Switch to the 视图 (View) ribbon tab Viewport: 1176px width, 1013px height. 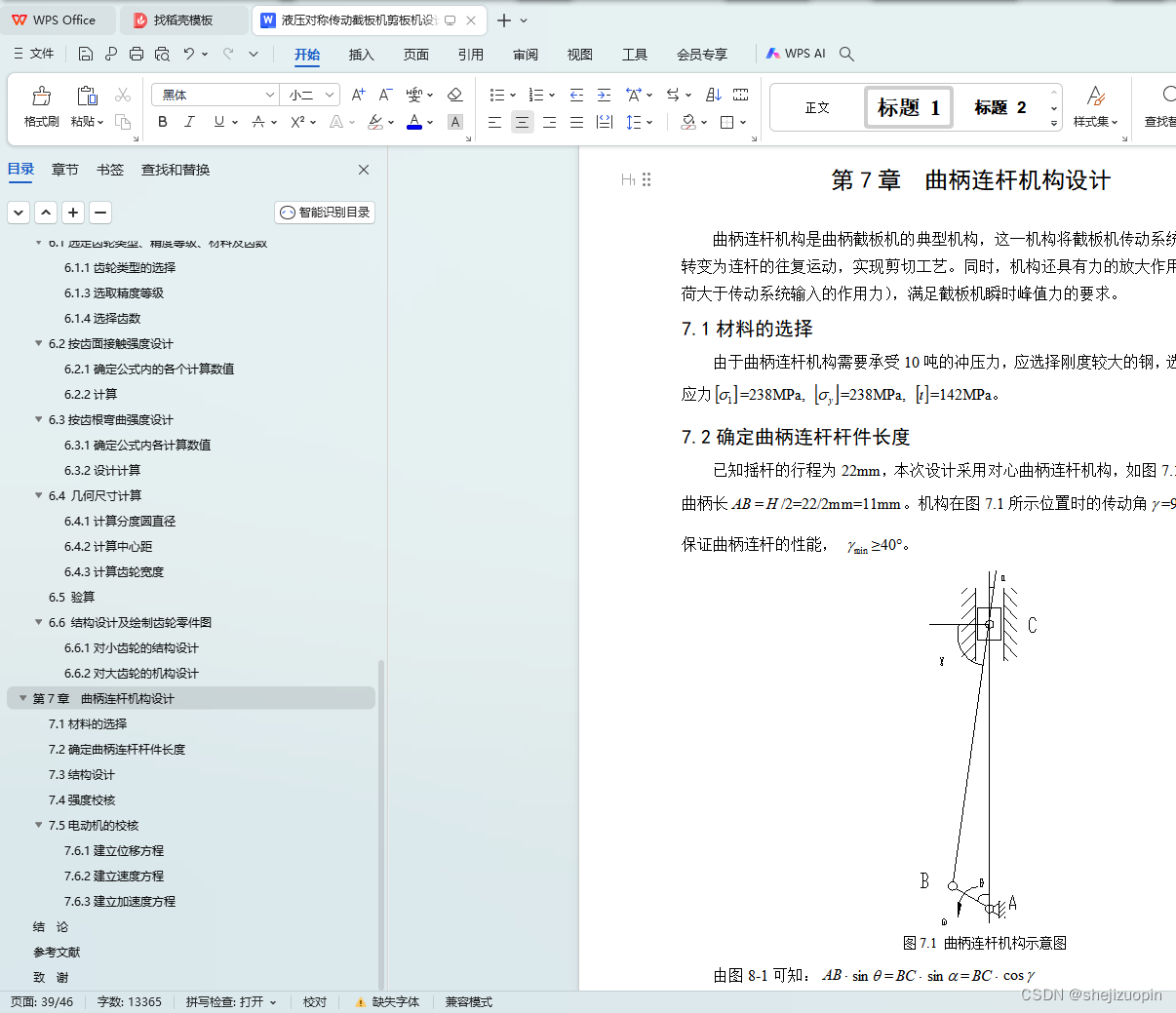(x=580, y=55)
